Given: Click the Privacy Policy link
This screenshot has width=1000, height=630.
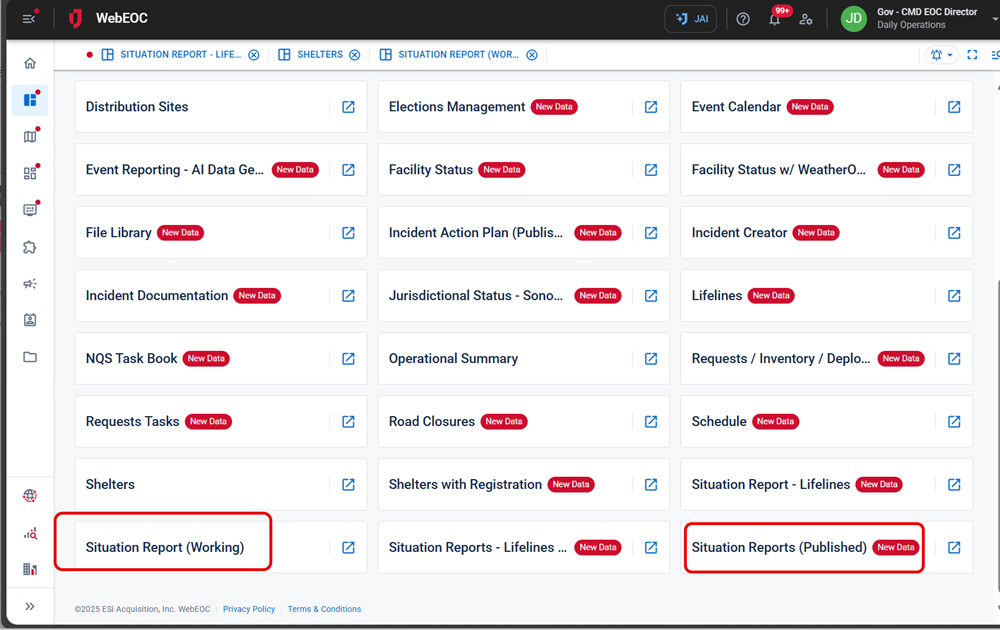Looking at the screenshot, I should (249, 609).
